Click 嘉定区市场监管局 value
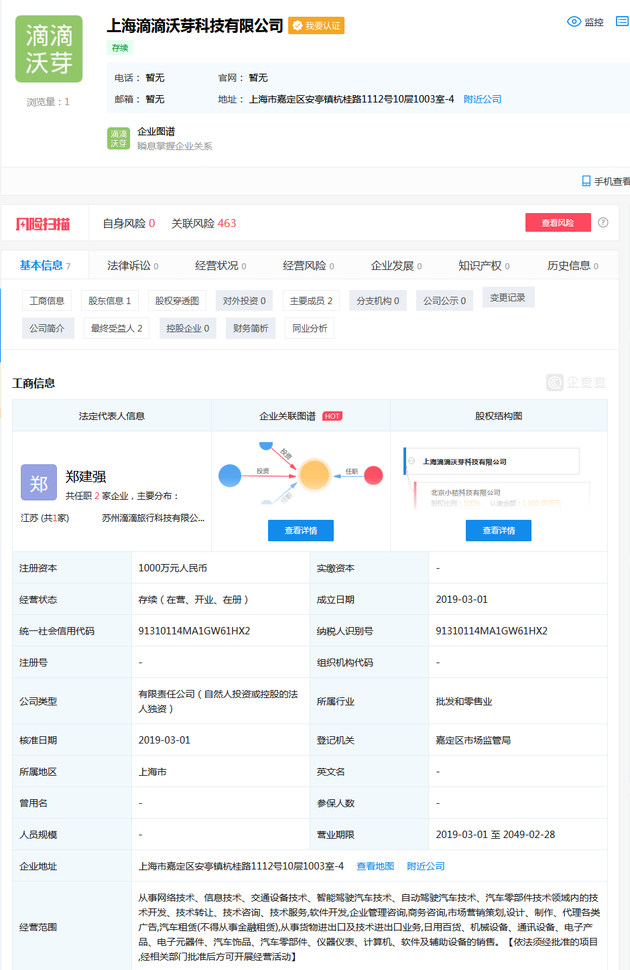This screenshot has height=970, width=630. pyautogui.click(x=473, y=740)
